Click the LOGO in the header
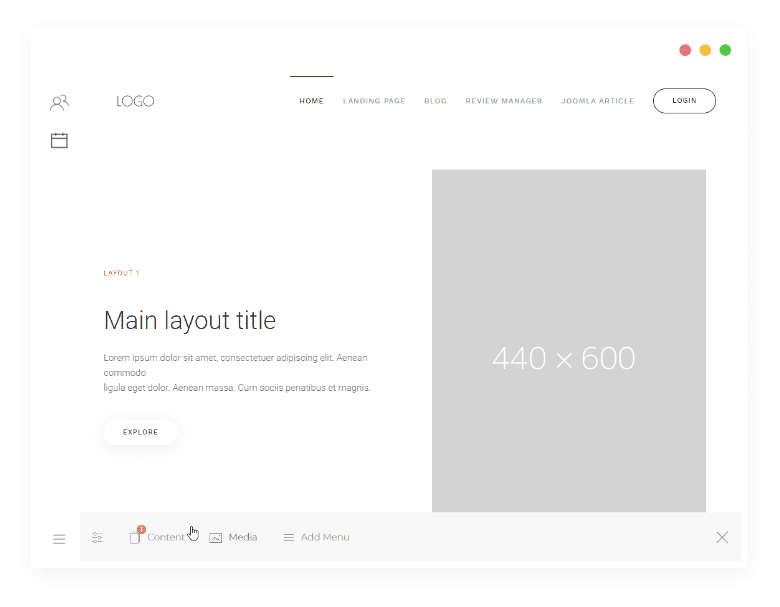This screenshot has width=780, height=607. 135,101
